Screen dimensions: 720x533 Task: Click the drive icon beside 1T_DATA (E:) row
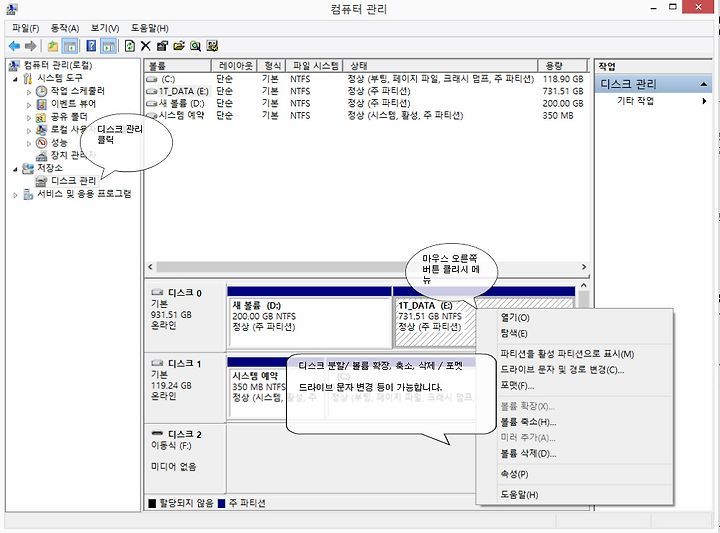152,91
